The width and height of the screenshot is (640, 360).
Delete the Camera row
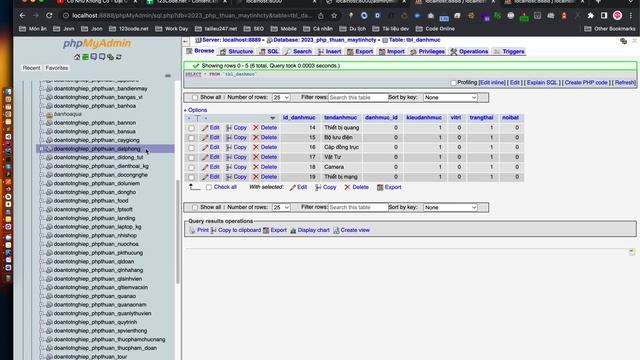pyautogui.click(x=264, y=167)
